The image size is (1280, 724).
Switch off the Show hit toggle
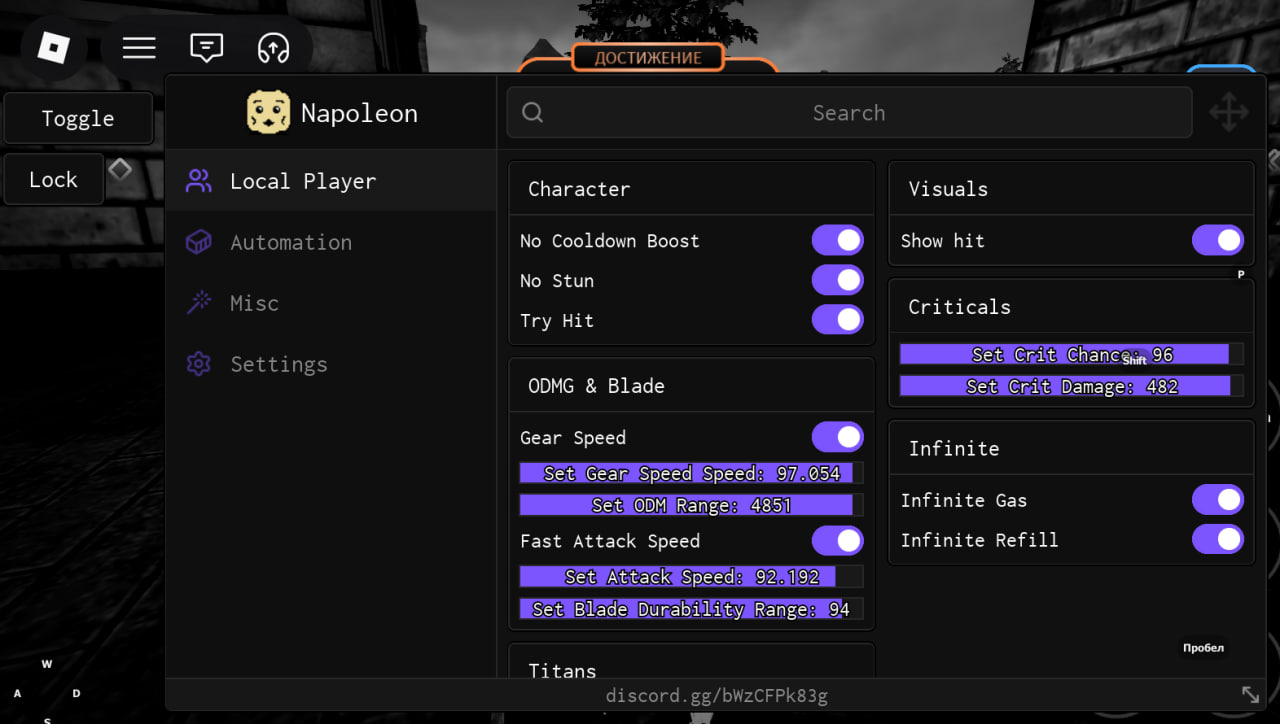(1217, 241)
